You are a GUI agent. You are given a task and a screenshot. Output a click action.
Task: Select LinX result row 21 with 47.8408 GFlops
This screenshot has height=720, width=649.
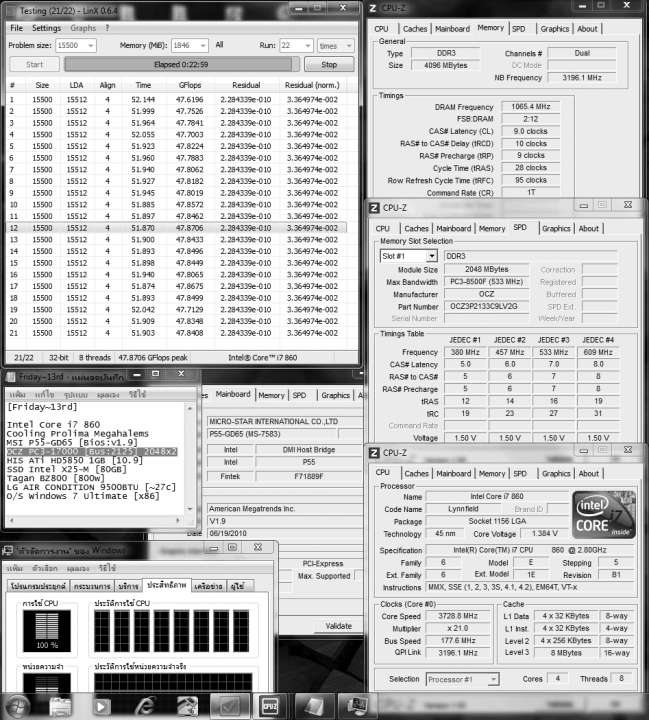[x=176, y=333]
